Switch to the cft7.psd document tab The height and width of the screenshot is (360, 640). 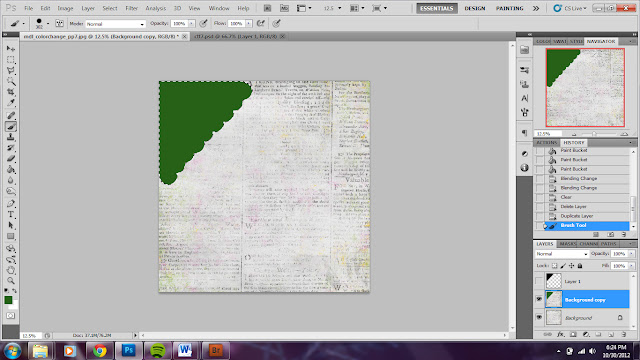point(236,36)
